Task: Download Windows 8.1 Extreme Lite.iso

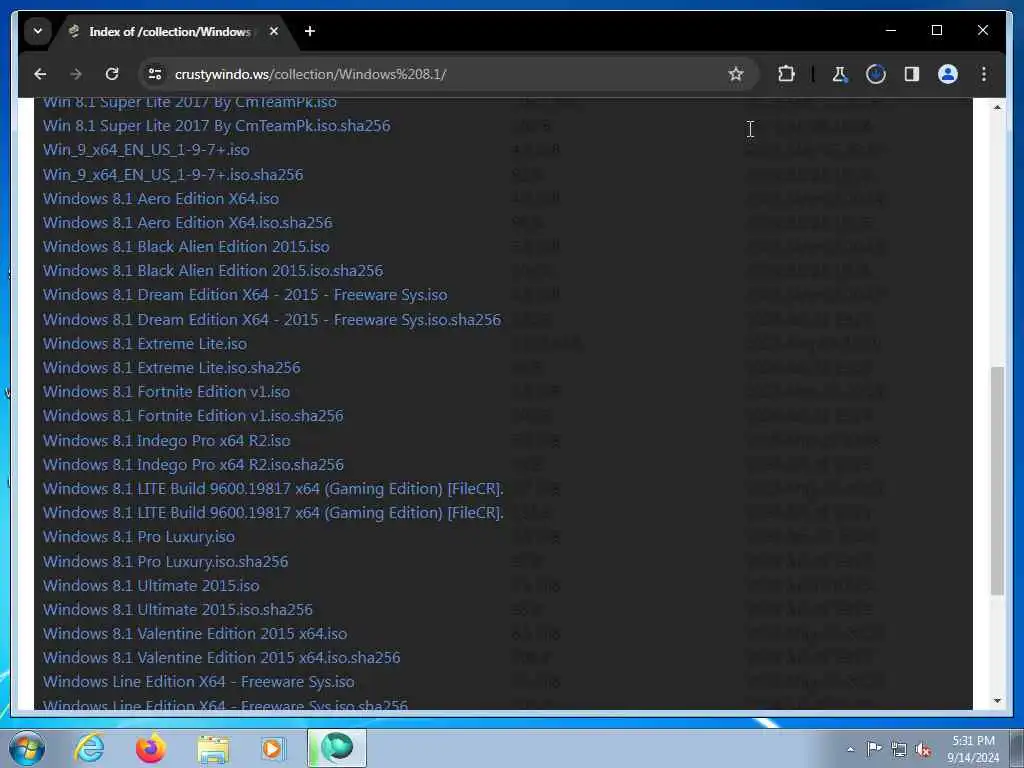Action: pos(145,344)
